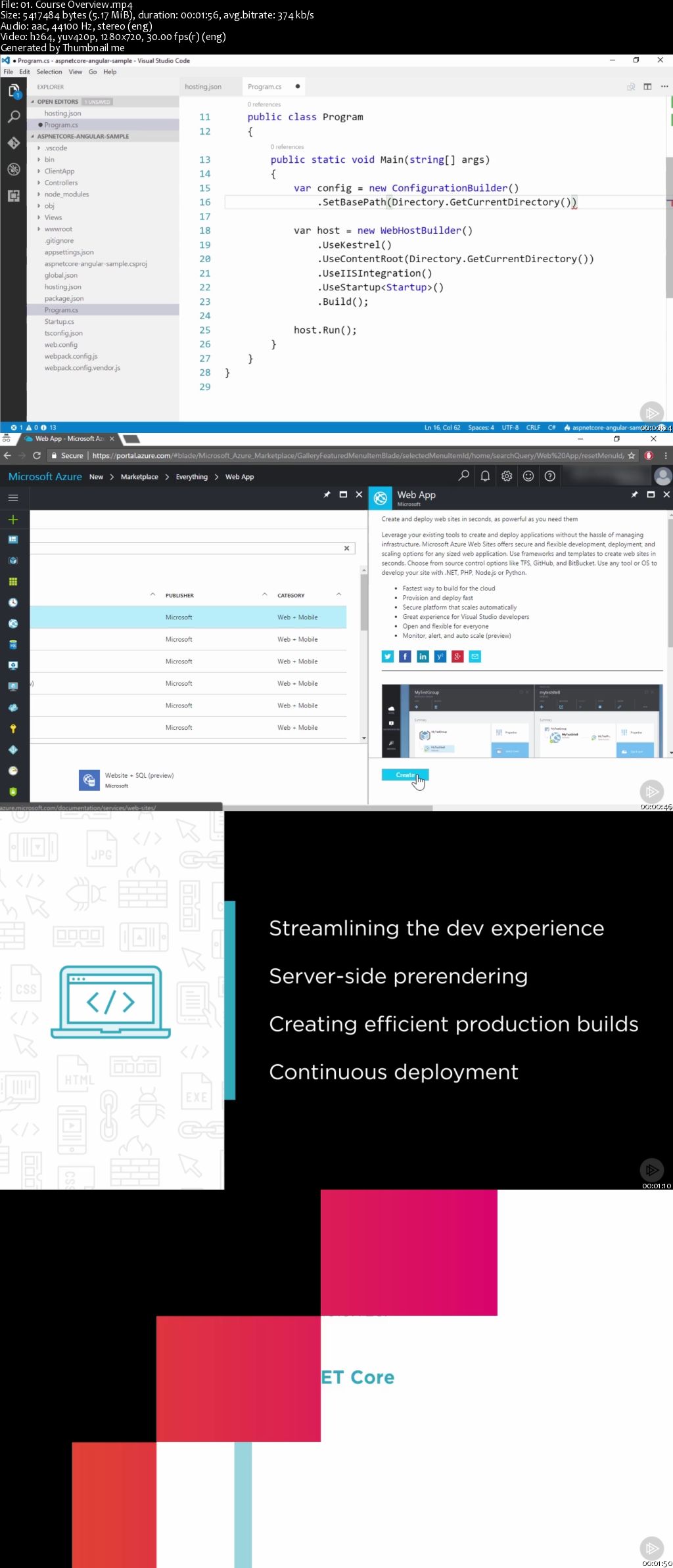Image resolution: width=673 pixels, height=1568 pixels.
Task: Open Startup.cs in the Explorer file list
Action: click(59, 321)
